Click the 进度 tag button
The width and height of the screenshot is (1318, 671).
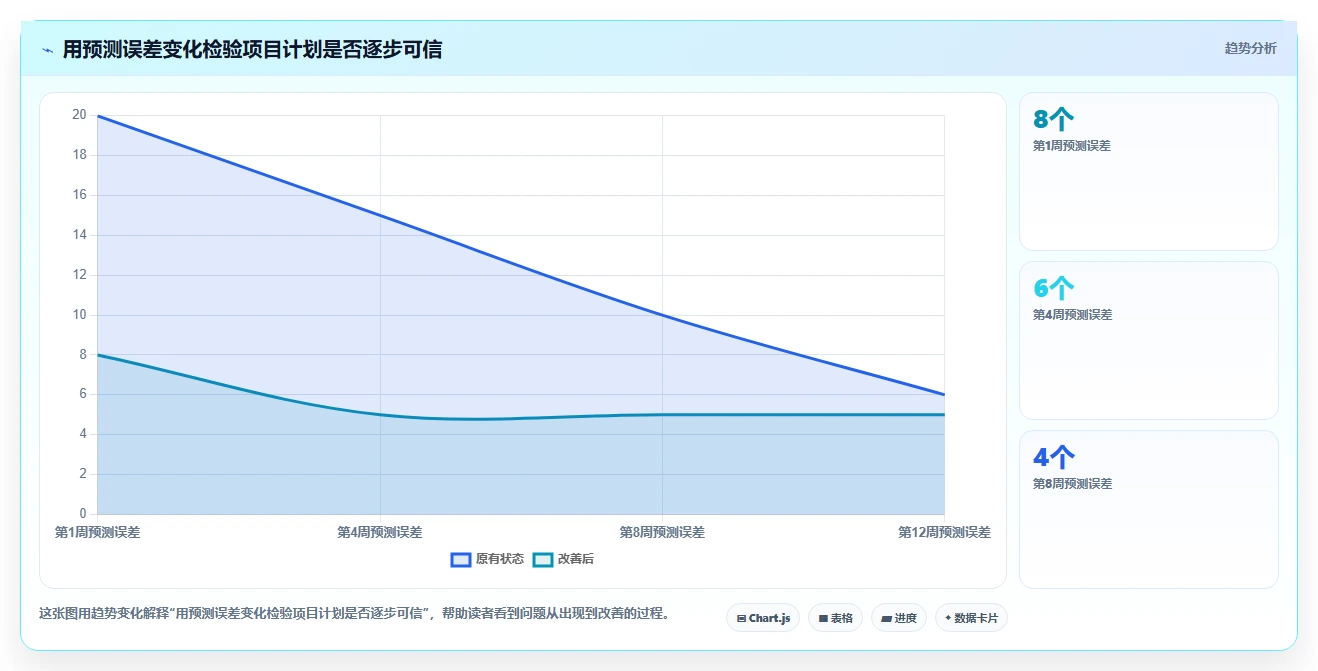(899, 618)
